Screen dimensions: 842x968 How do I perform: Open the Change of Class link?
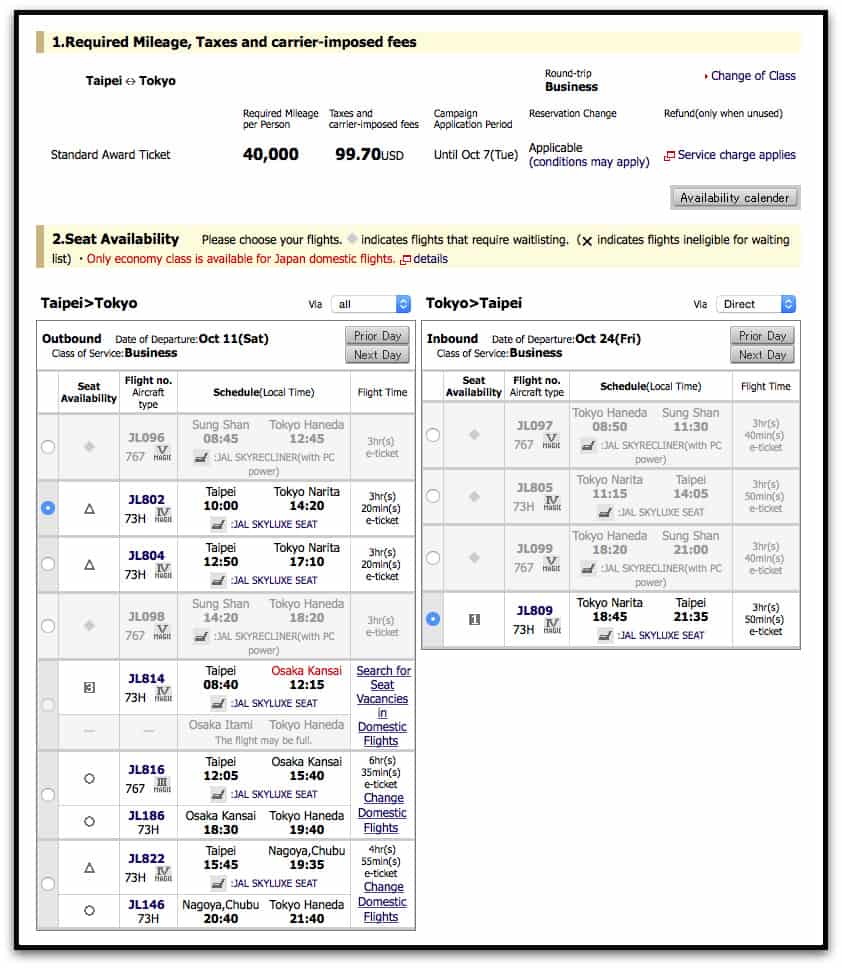point(753,75)
